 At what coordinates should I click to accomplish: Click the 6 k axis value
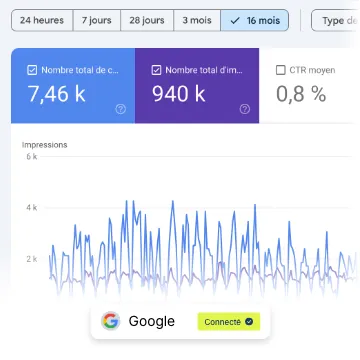tap(32, 156)
